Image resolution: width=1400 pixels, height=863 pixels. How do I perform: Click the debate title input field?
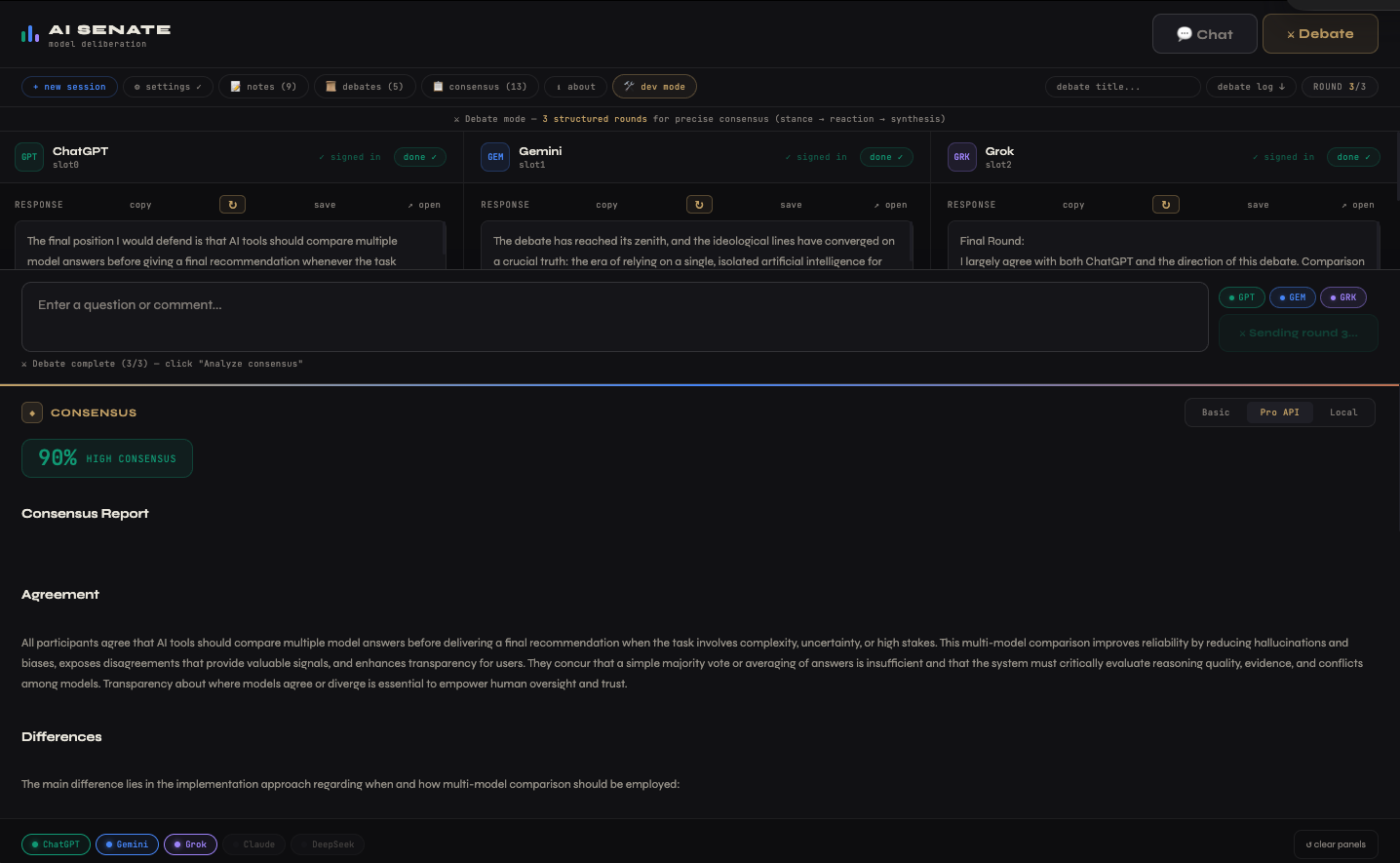(1122, 87)
